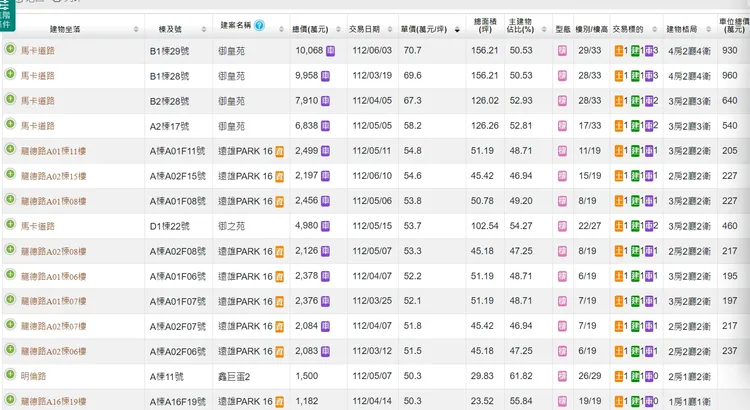The image size is (750, 410).
Task: Click sort arrows on 建物格局 column header
Action: coord(708,30)
